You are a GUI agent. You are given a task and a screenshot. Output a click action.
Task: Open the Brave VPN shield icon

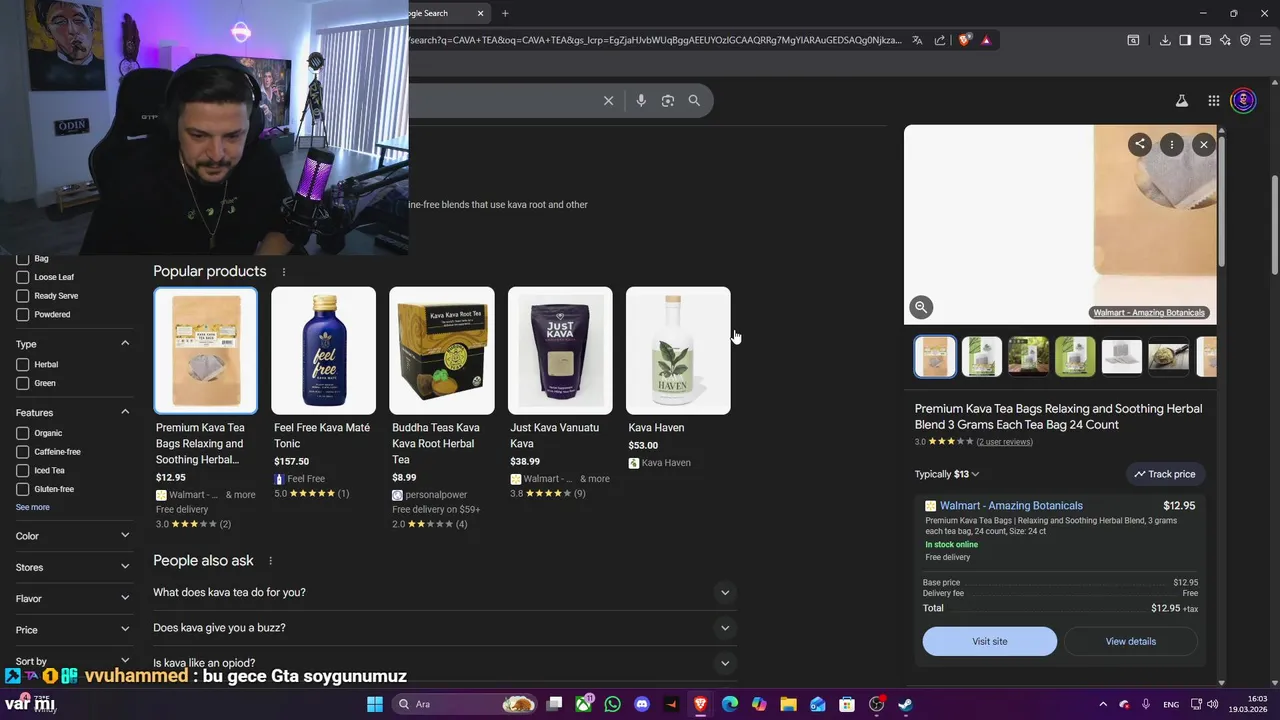click(1245, 41)
